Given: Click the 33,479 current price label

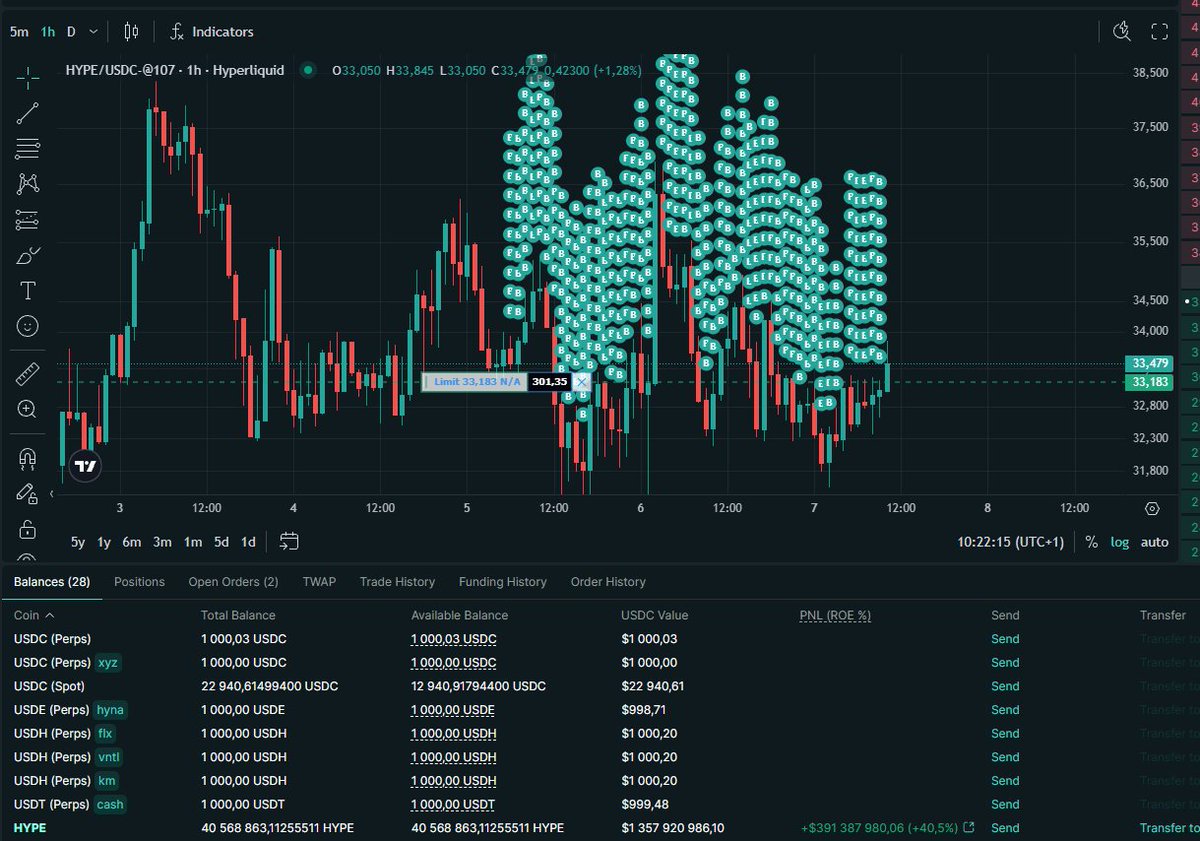Looking at the screenshot, I should tap(1150, 364).
